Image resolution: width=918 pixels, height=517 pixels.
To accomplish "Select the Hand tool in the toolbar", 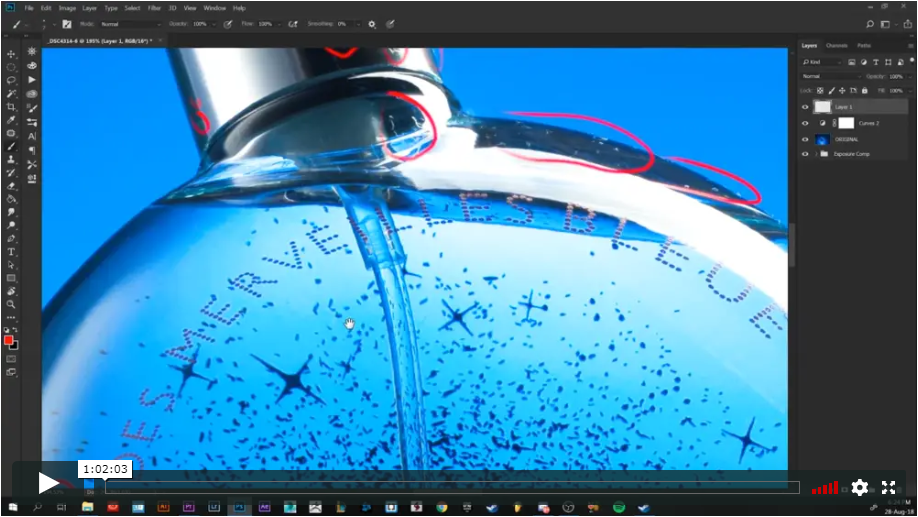I will click(11, 291).
